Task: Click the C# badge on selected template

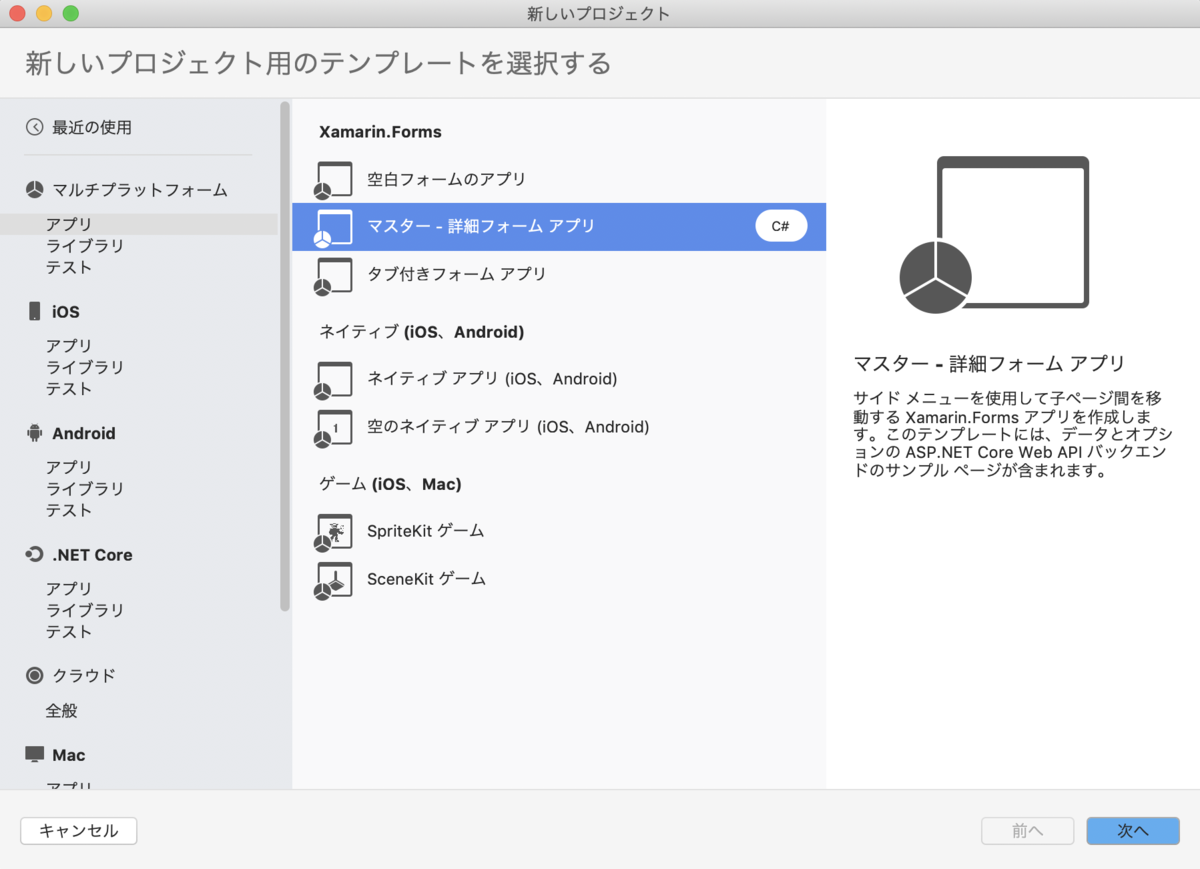Action: pyautogui.click(x=781, y=227)
